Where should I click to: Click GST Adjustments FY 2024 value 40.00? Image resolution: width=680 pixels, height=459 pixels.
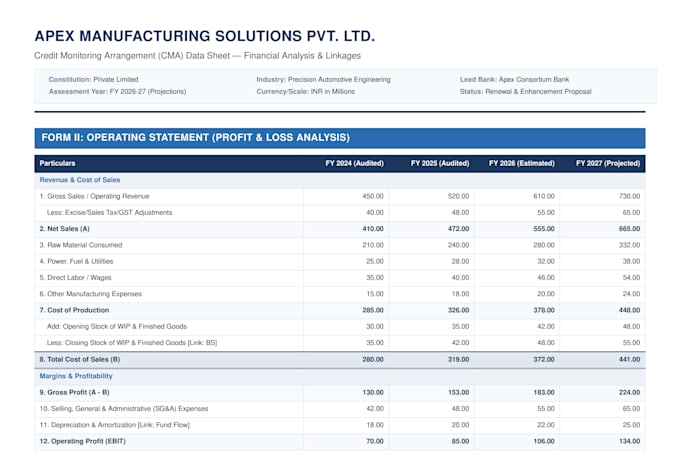click(x=375, y=212)
